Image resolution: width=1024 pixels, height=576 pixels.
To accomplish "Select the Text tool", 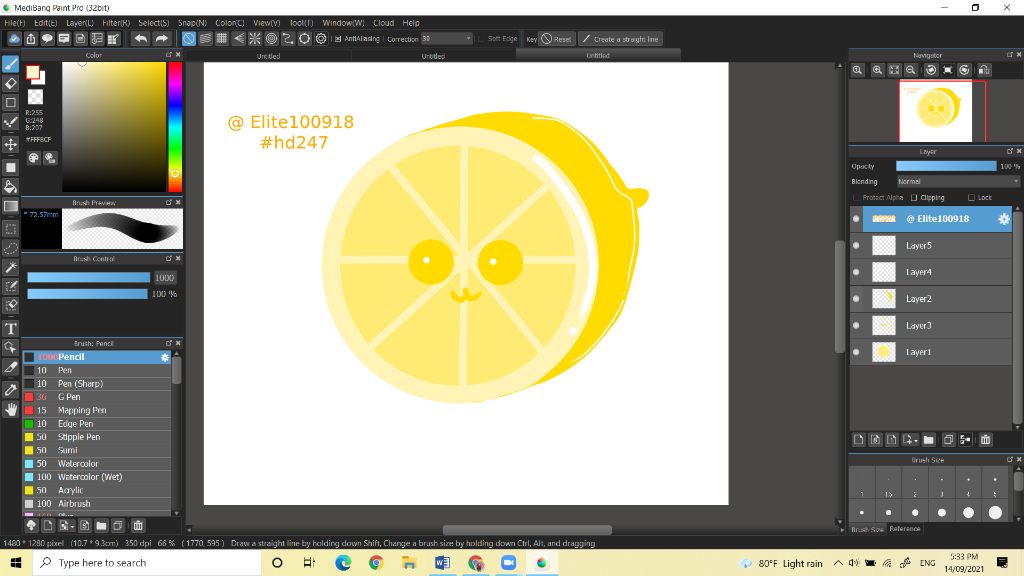I will pos(10,328).
